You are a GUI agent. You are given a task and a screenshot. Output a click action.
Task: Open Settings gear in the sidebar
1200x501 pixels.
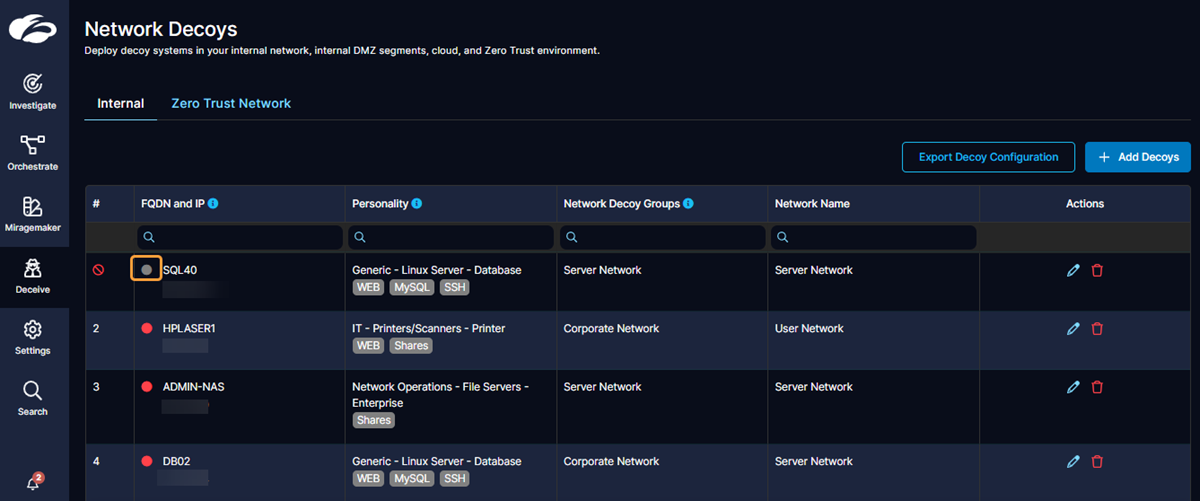tap(33, 336)
